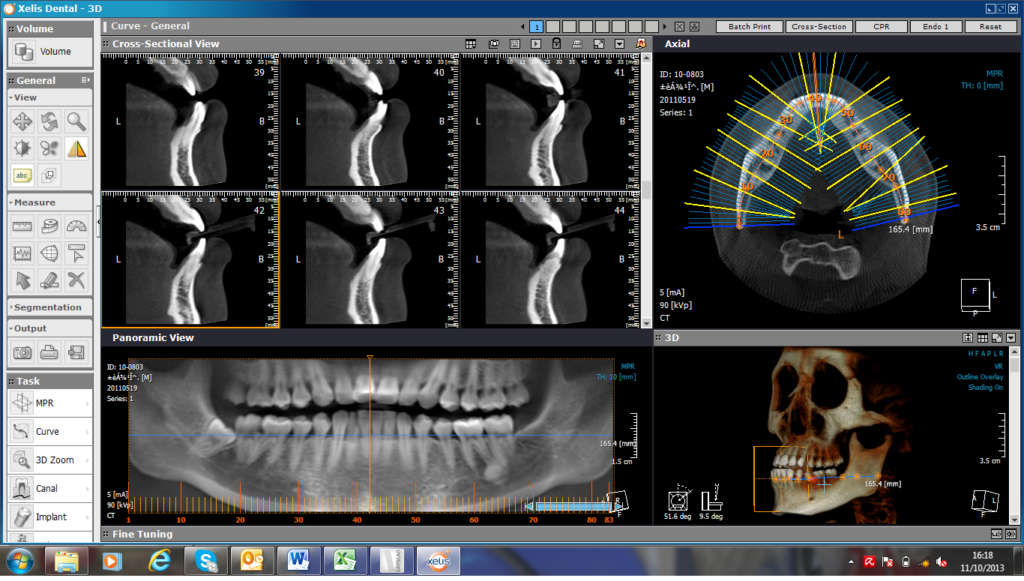Choose the ruler length measure tool
This screenshot has height=581, width=1024.
click(22, 227)
